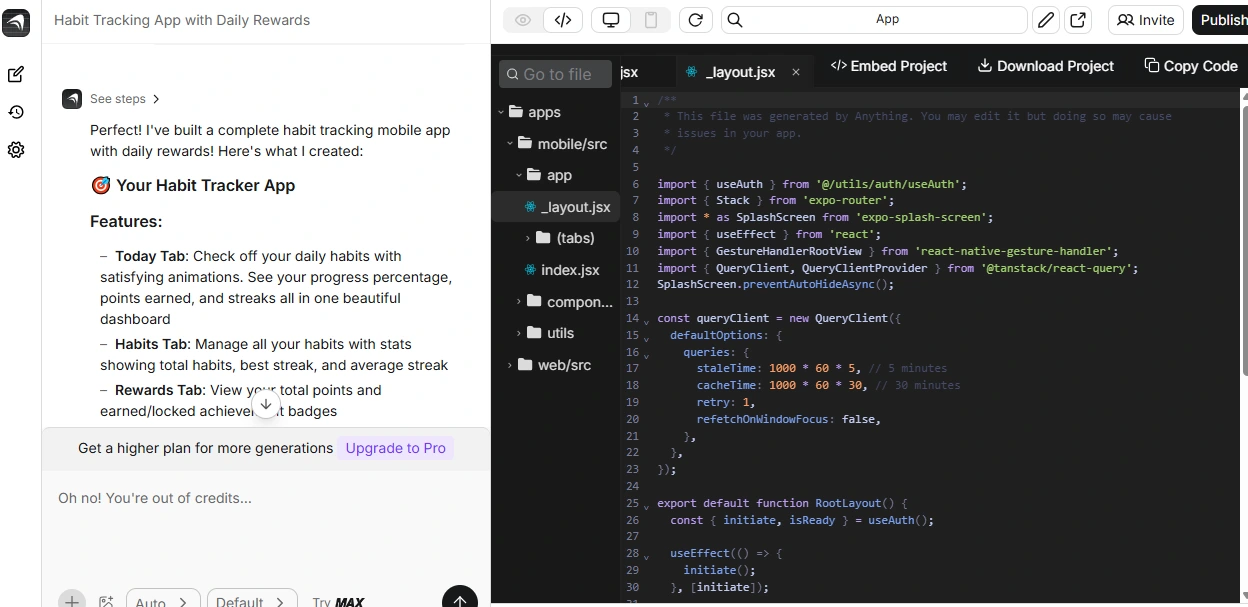The height and width of the screenshot is (607, 1248).
Task: Select the _layout.jsx editor tab
Action: click(740, 71)
